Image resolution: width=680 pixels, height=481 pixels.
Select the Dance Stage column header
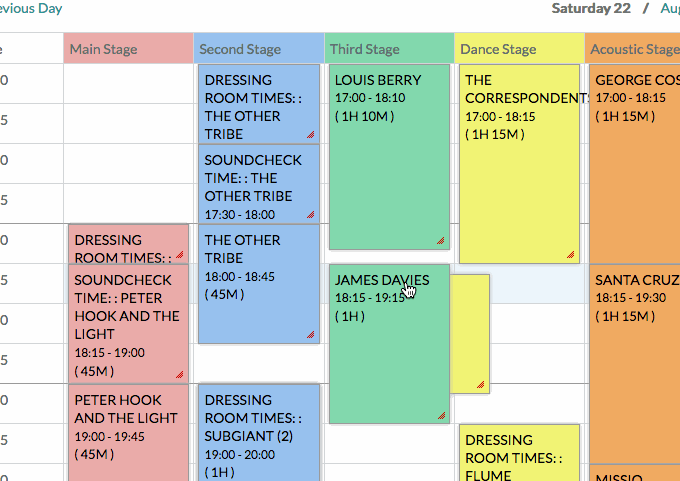(518, 49)
